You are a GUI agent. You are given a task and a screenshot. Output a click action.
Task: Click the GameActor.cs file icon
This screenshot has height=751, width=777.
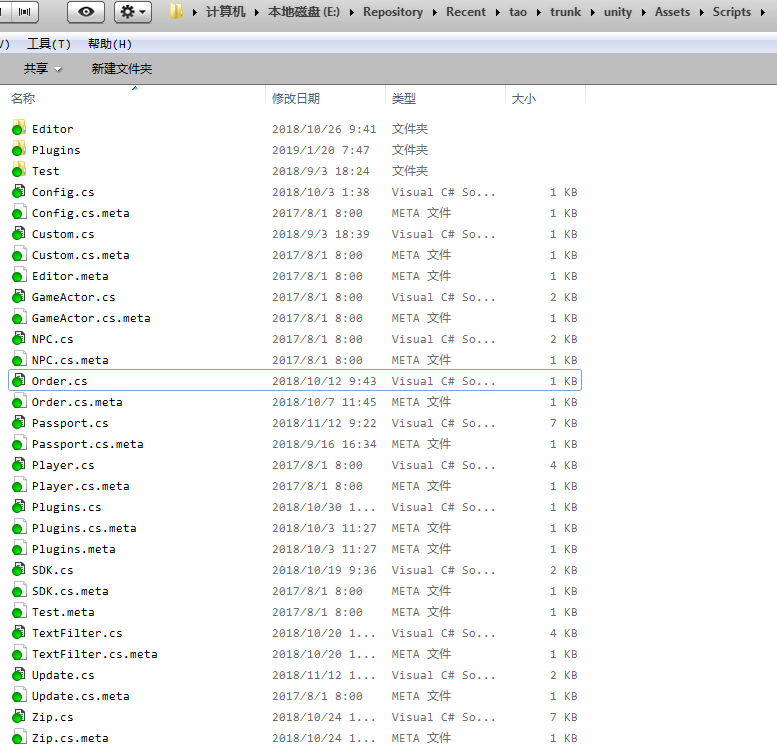click(18, 296)
